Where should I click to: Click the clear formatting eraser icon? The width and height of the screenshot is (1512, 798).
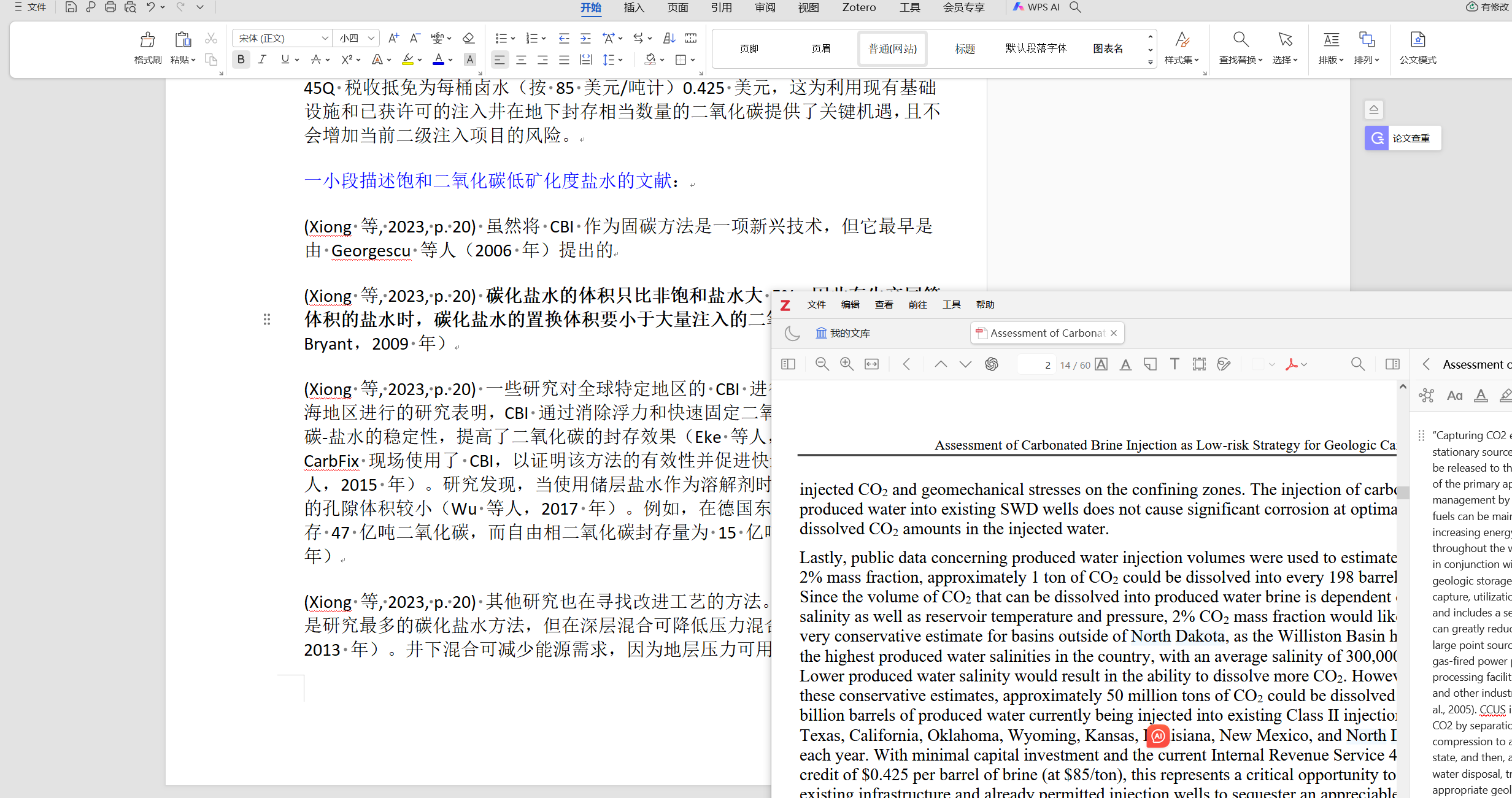468,38
